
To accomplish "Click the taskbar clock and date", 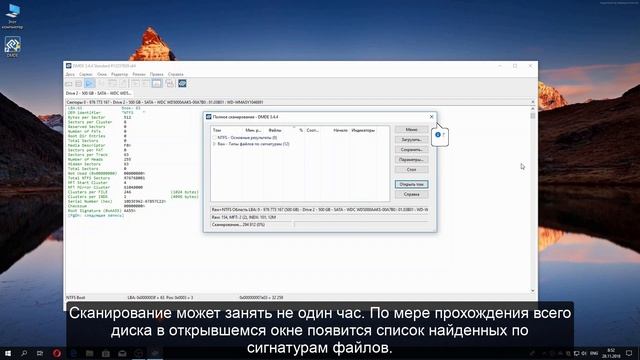I will coord(611,353).
